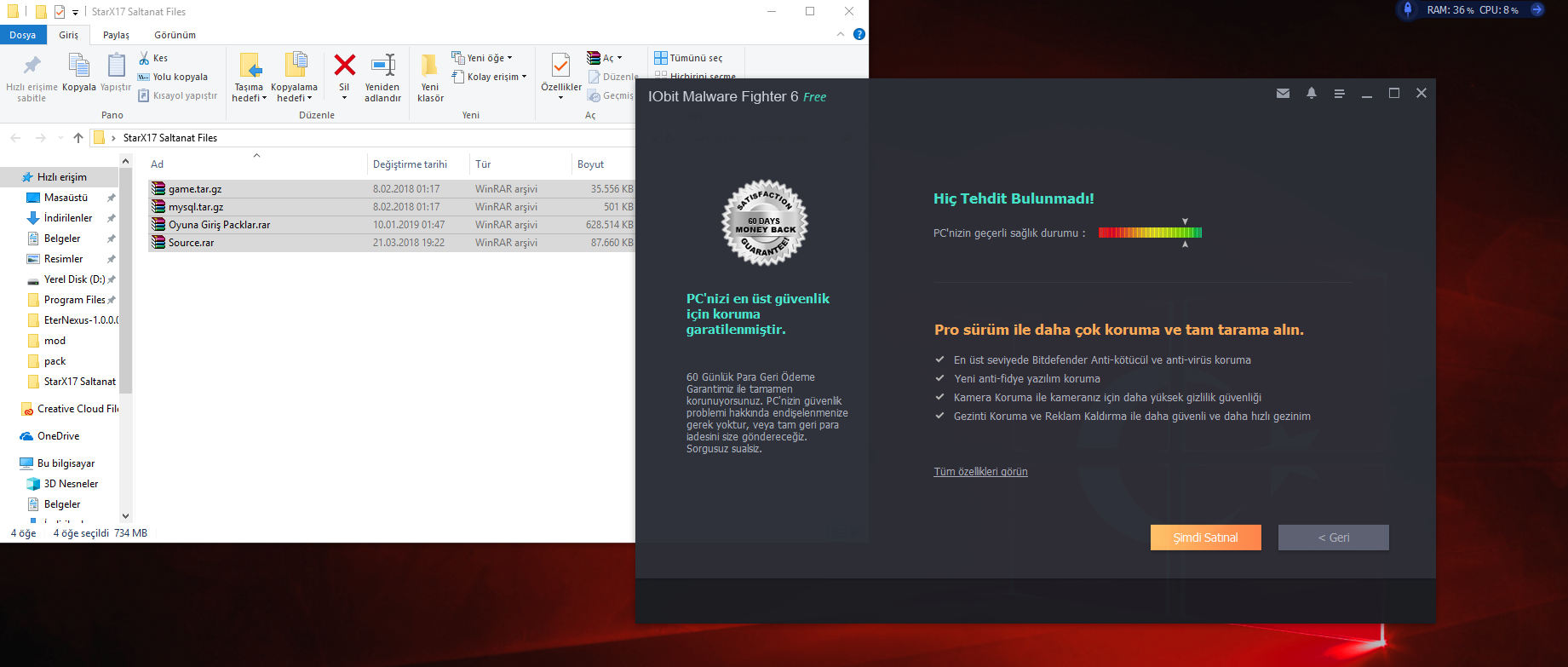Open İndirilenler in navigation pane
Screen dimensions: 1568x667
(x=68, y=218)
